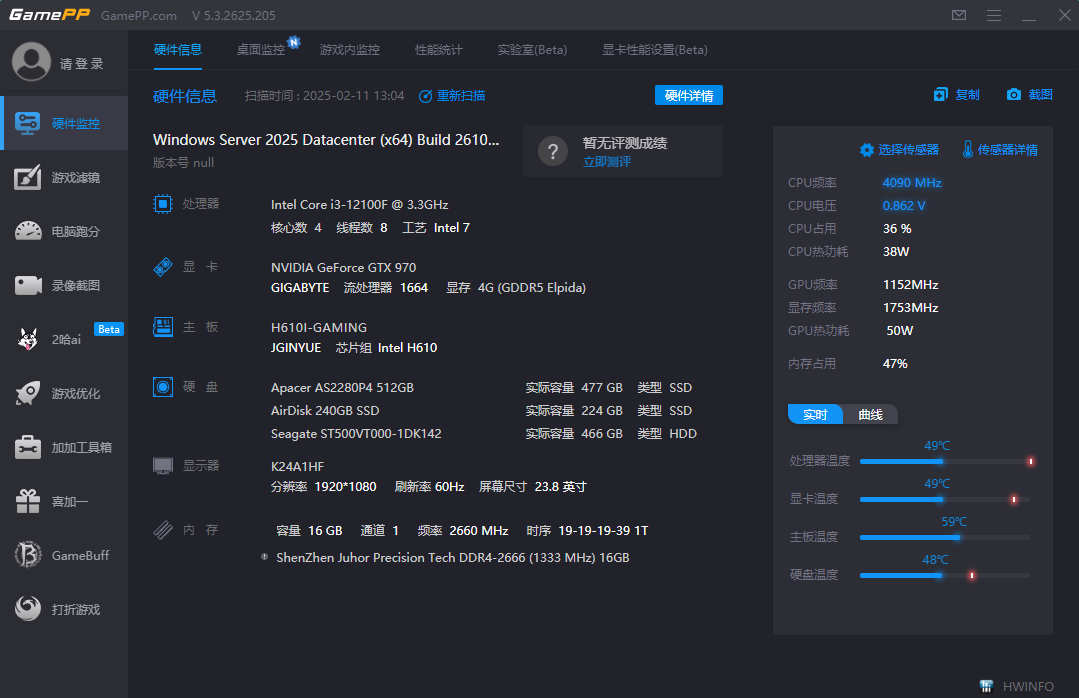Click the NVIDIA GeForce GTX 970 text
This screenshot has width=1079, height=698.
click(343, 267)
